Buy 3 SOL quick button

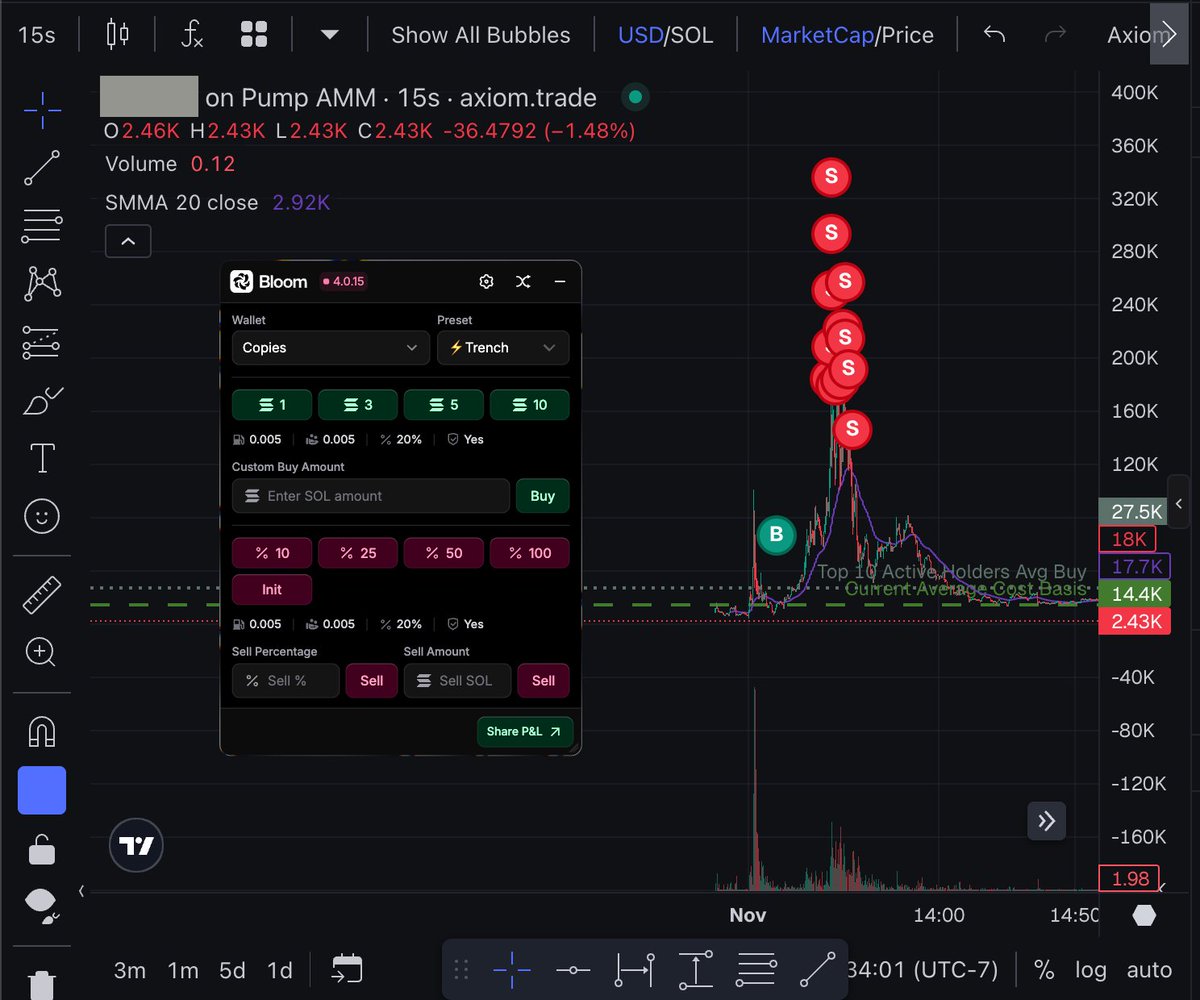coord(358,405)
